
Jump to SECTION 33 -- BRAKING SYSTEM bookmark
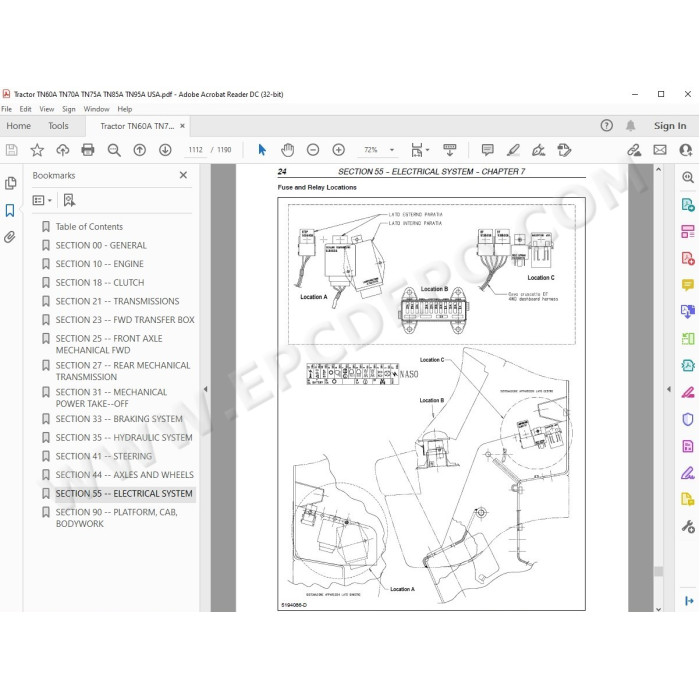point(119,419)
